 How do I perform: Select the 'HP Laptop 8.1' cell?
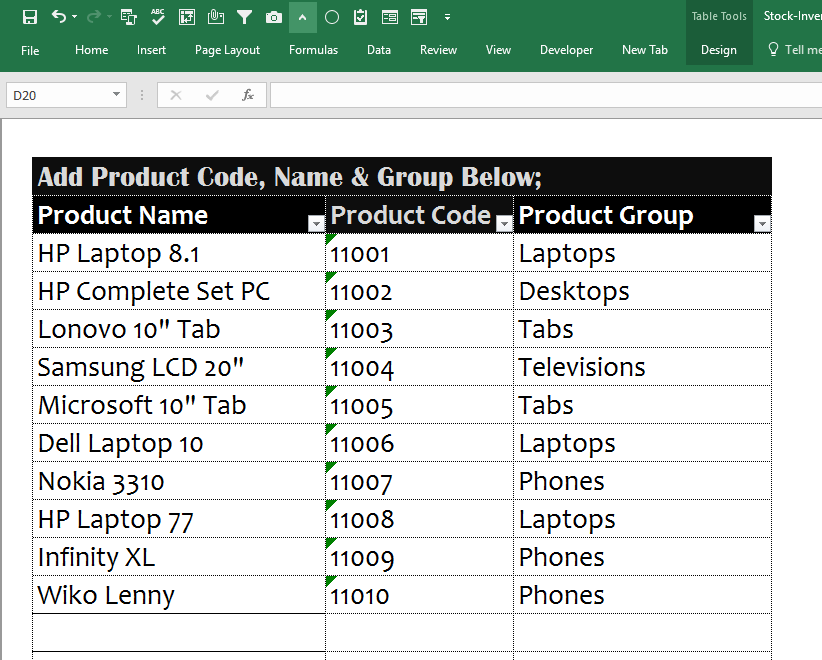point(179,253)
